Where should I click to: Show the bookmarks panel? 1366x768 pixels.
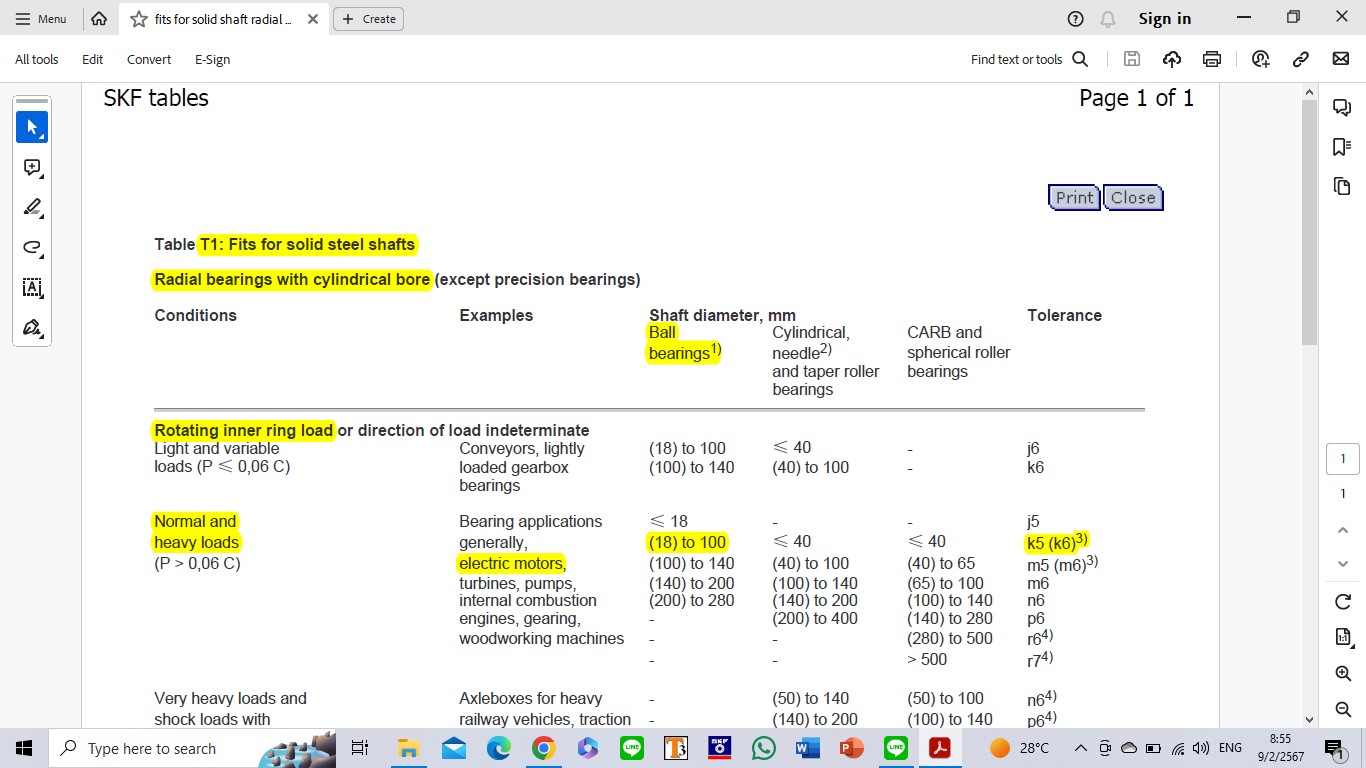[1342, 147]
